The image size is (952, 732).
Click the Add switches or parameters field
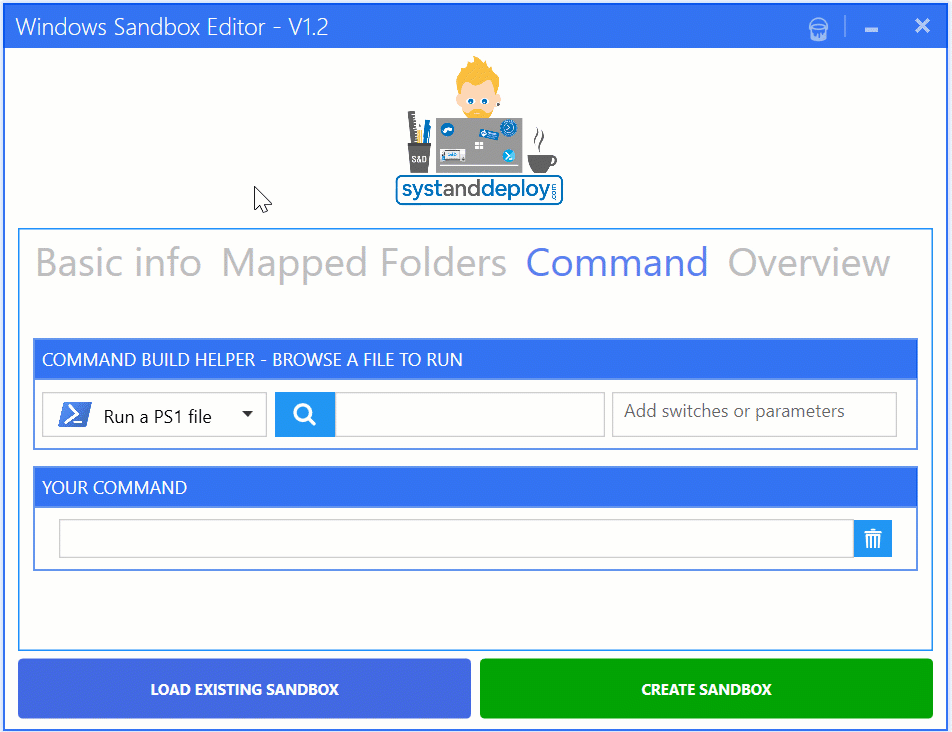pos(754,414)
